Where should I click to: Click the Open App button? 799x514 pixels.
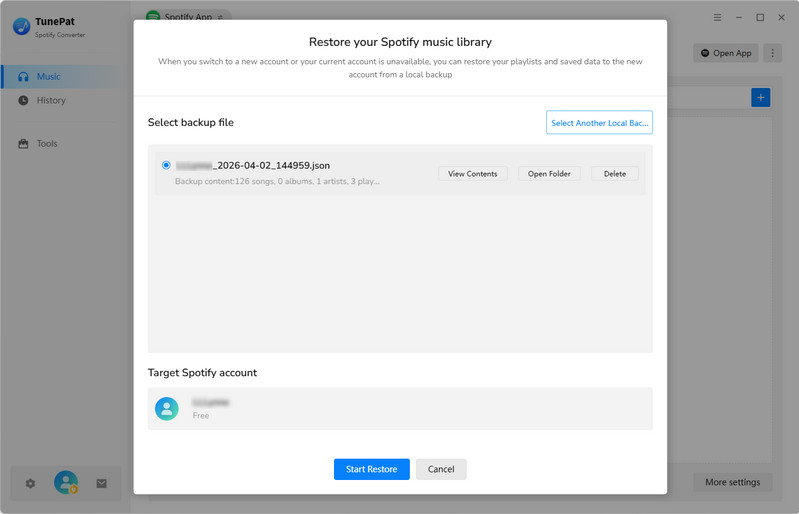coord(726,53)
